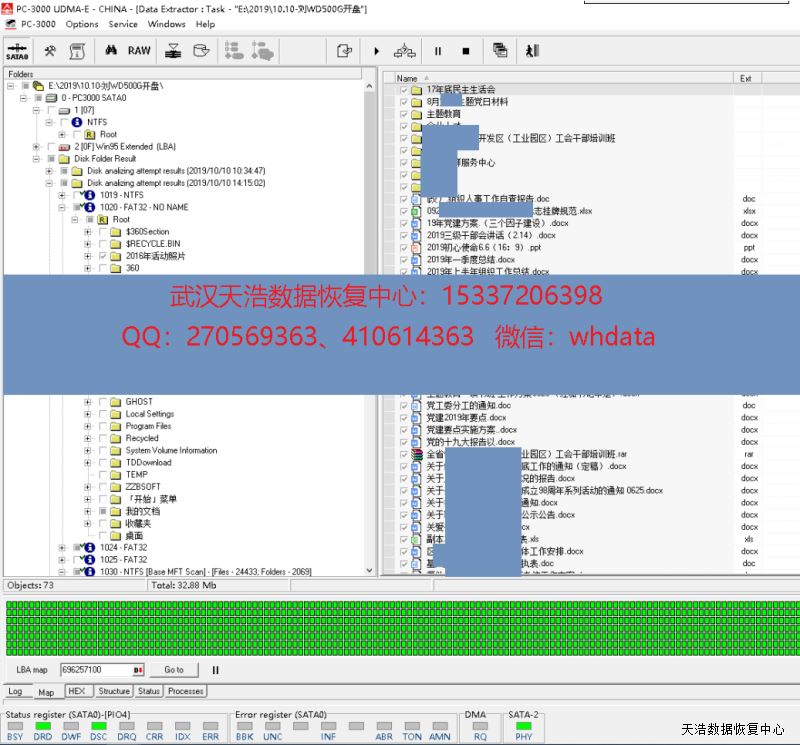Switch to the HEX tab
Image resolution: width=800 pixels, height=745 pixels.
pyautogui.click(x=77, y=691)
